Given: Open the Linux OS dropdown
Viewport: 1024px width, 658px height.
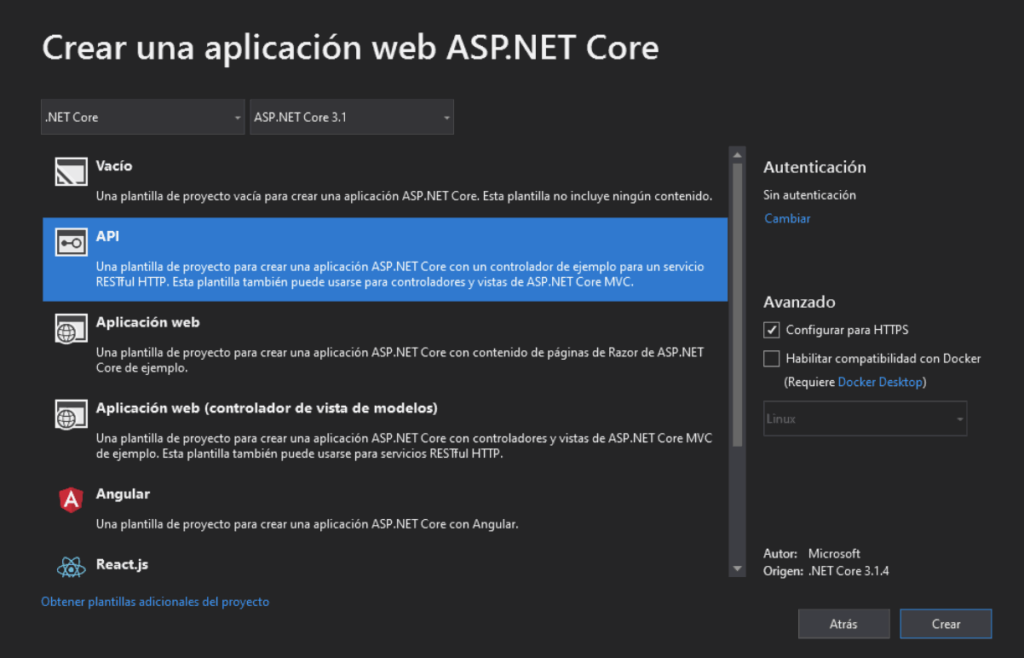Looking at the screenshot, I should pyautogui.click(x=865, y=419).
